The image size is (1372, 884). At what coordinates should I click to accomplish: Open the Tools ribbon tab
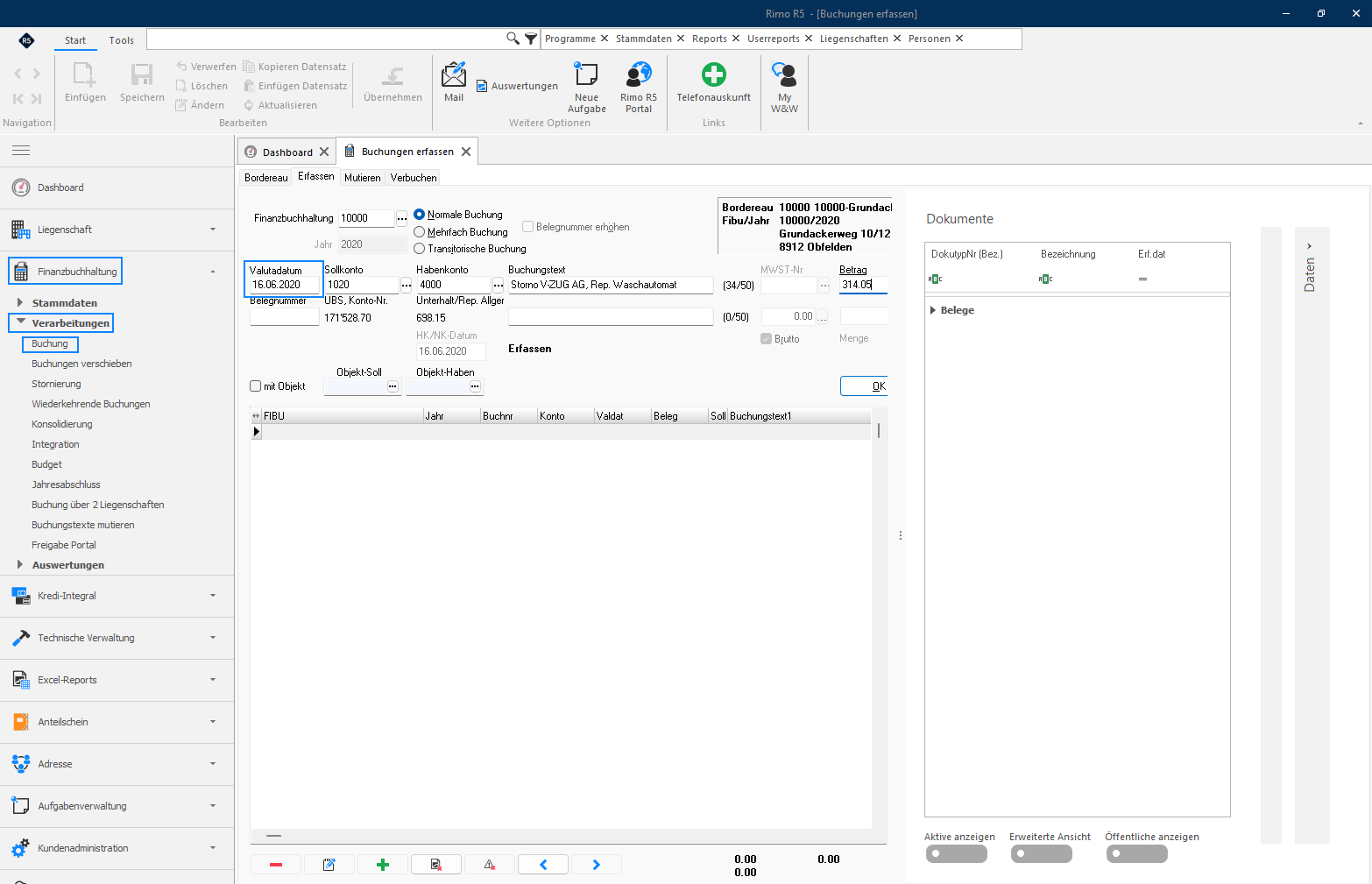tap(122, 40)
